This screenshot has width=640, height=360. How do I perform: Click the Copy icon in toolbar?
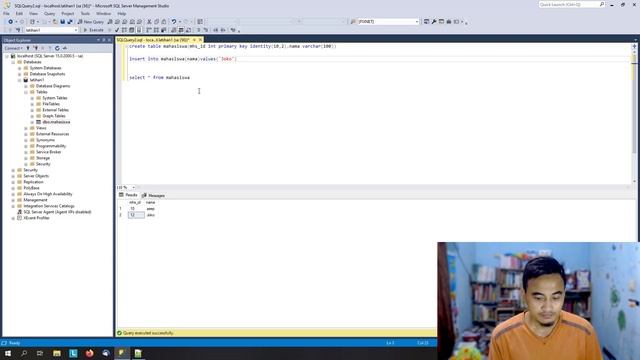(156, 22)
